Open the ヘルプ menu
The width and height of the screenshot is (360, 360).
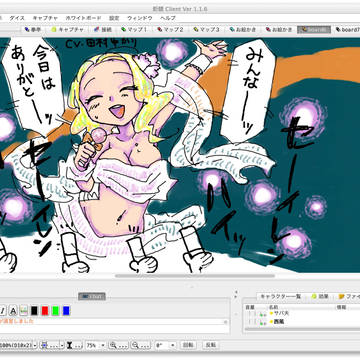click(x=168, y=18)
